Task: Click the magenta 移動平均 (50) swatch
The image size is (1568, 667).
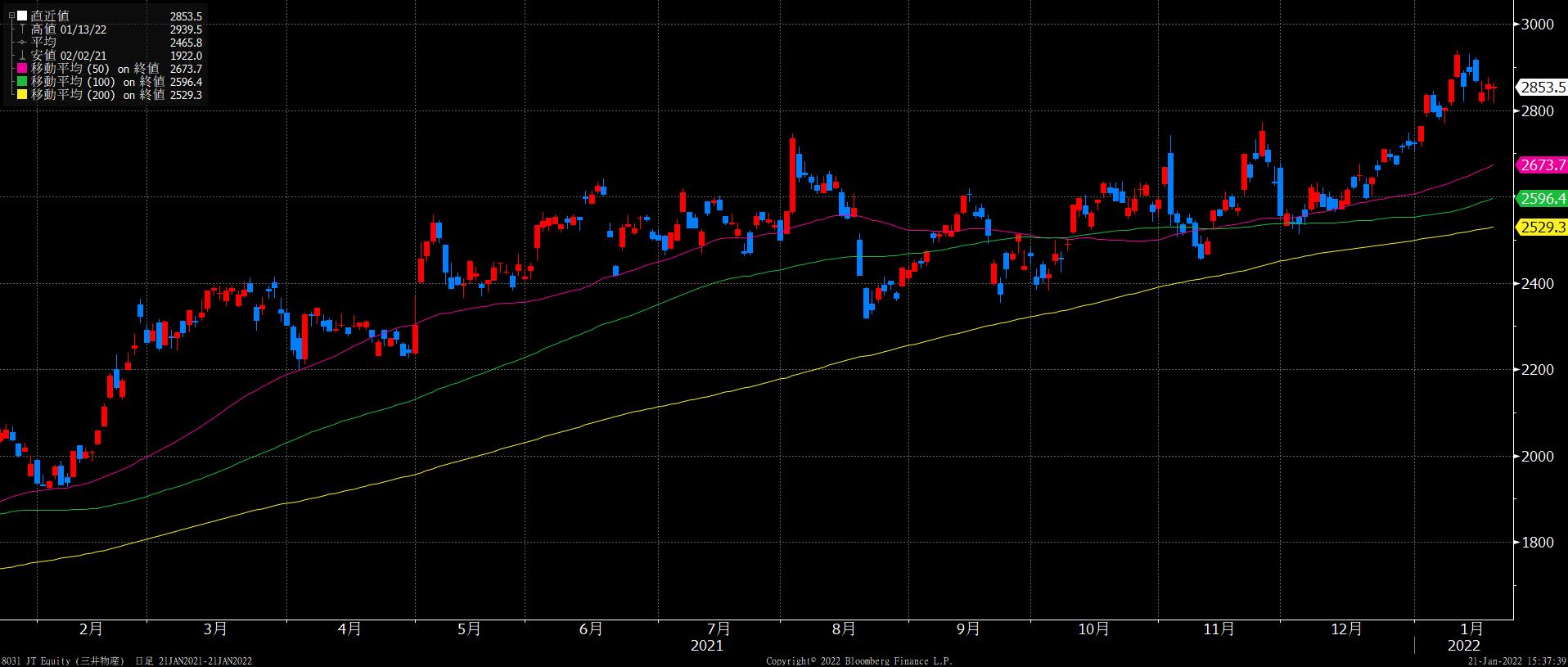Action: [x=22, y=69]
